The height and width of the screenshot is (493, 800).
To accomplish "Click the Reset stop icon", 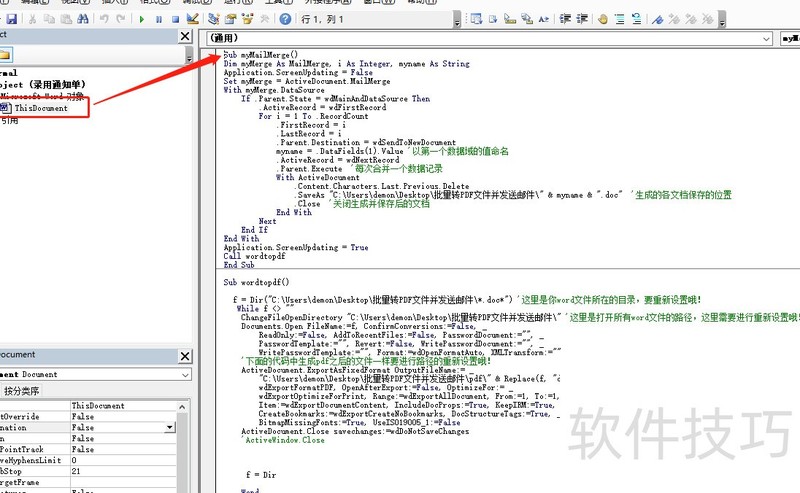I will coord(175,18).
